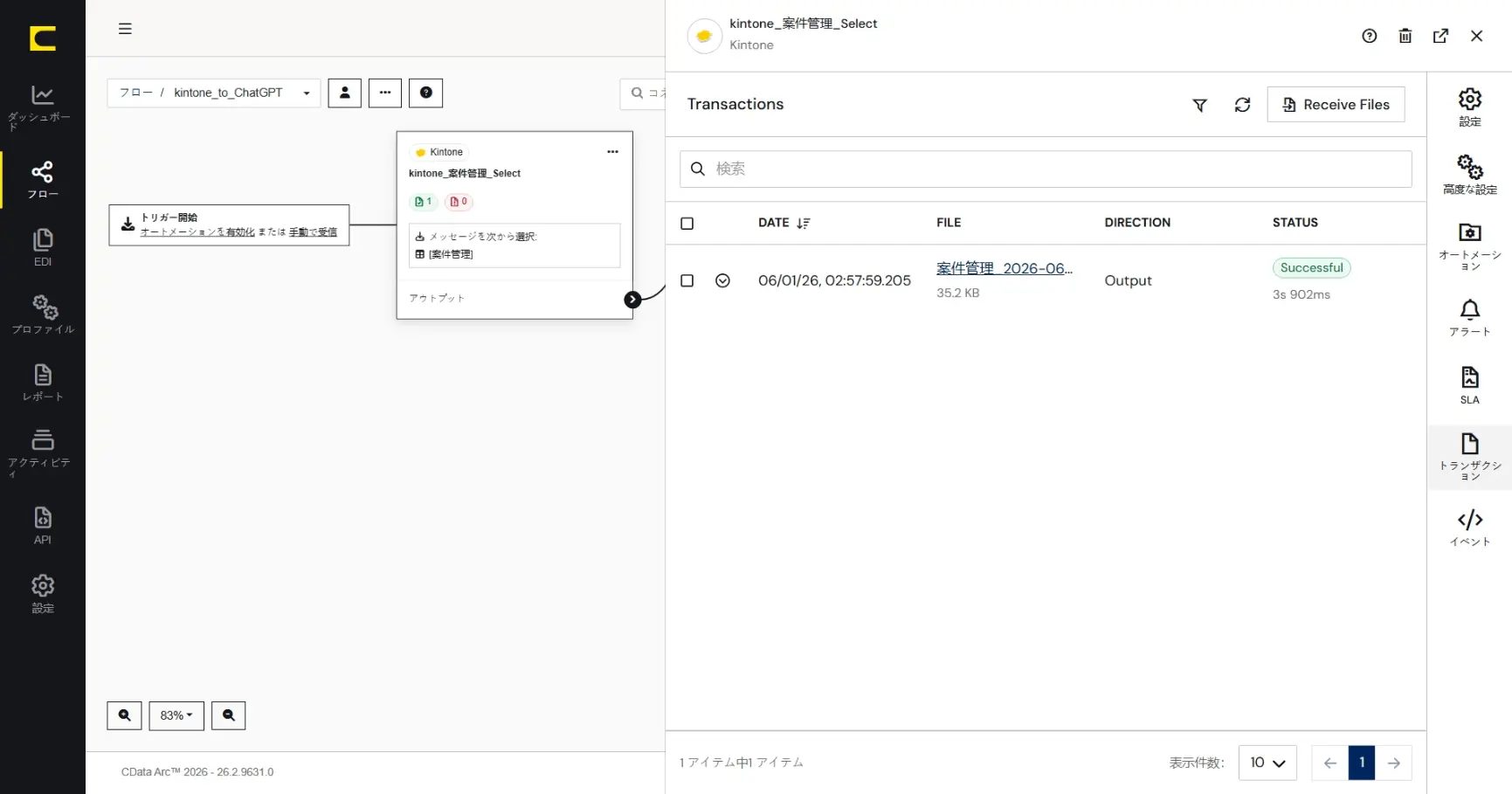Delete the connector with trash icon
The height and width of the screenshot is (794, 1512).
point(1405,36)
